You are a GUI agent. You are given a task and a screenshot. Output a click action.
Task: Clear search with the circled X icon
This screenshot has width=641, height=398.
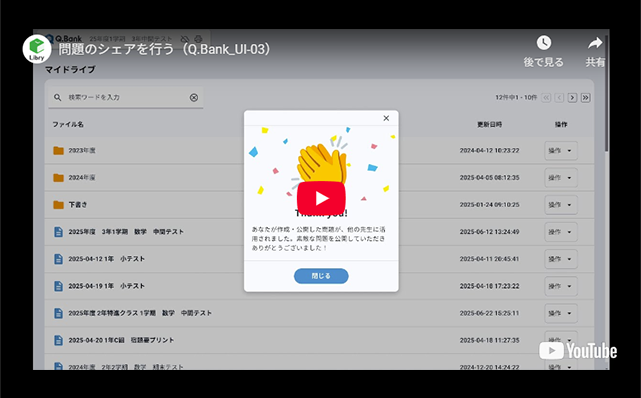194,97
